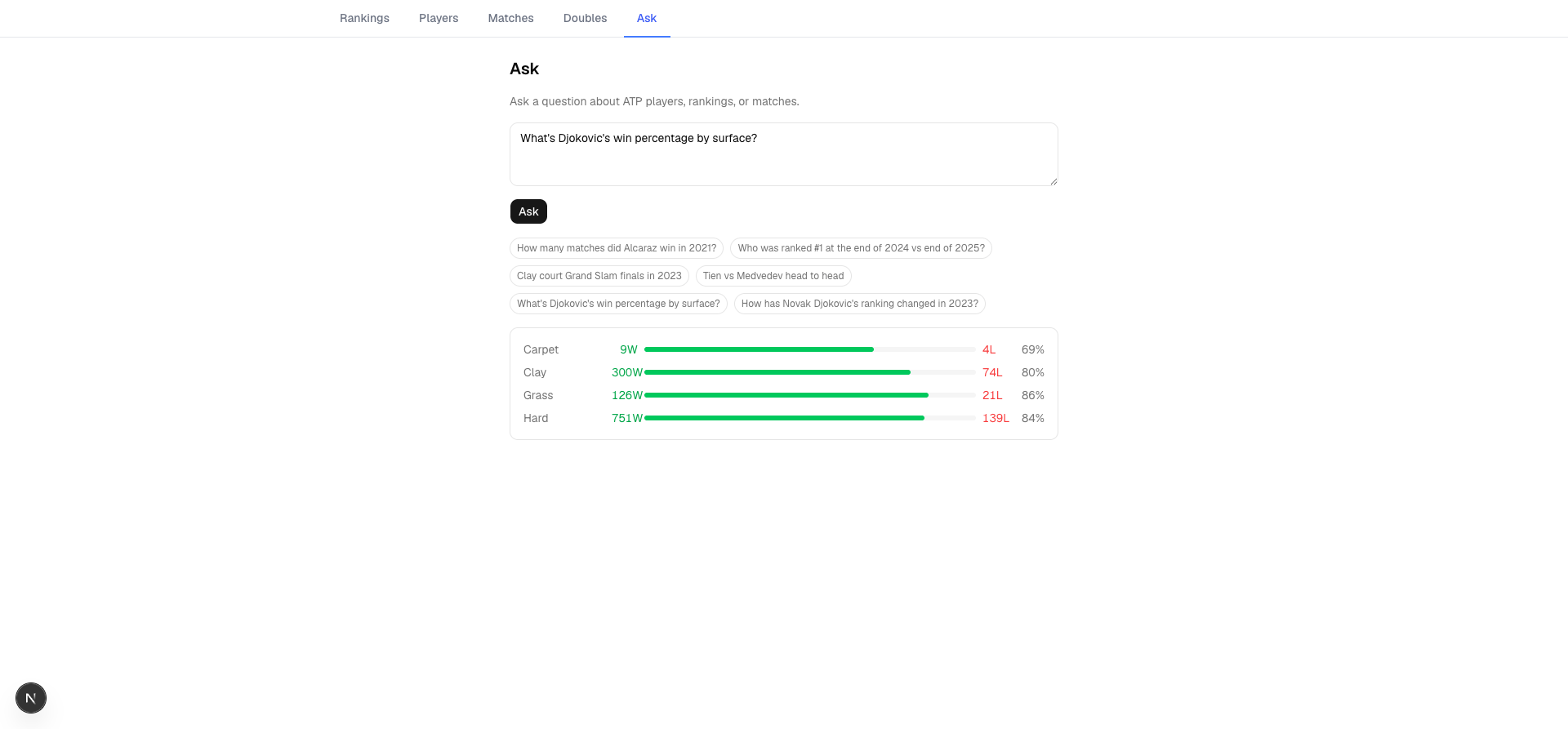Open the Next.js dev tools badge

(31, 698)
